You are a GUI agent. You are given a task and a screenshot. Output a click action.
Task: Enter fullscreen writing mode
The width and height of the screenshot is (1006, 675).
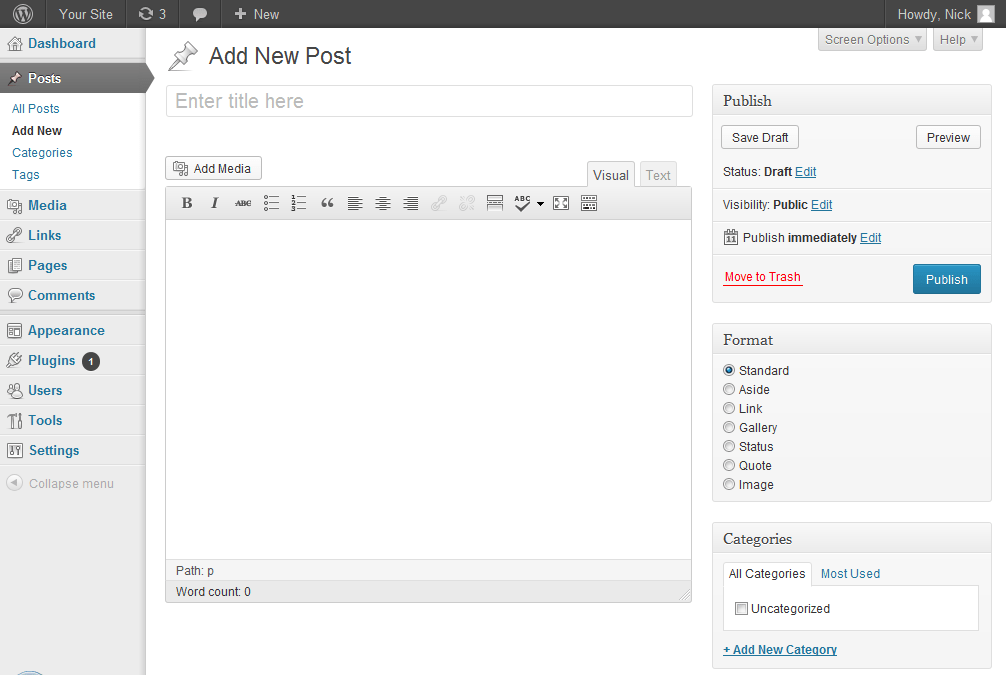(x=561, y=203)
